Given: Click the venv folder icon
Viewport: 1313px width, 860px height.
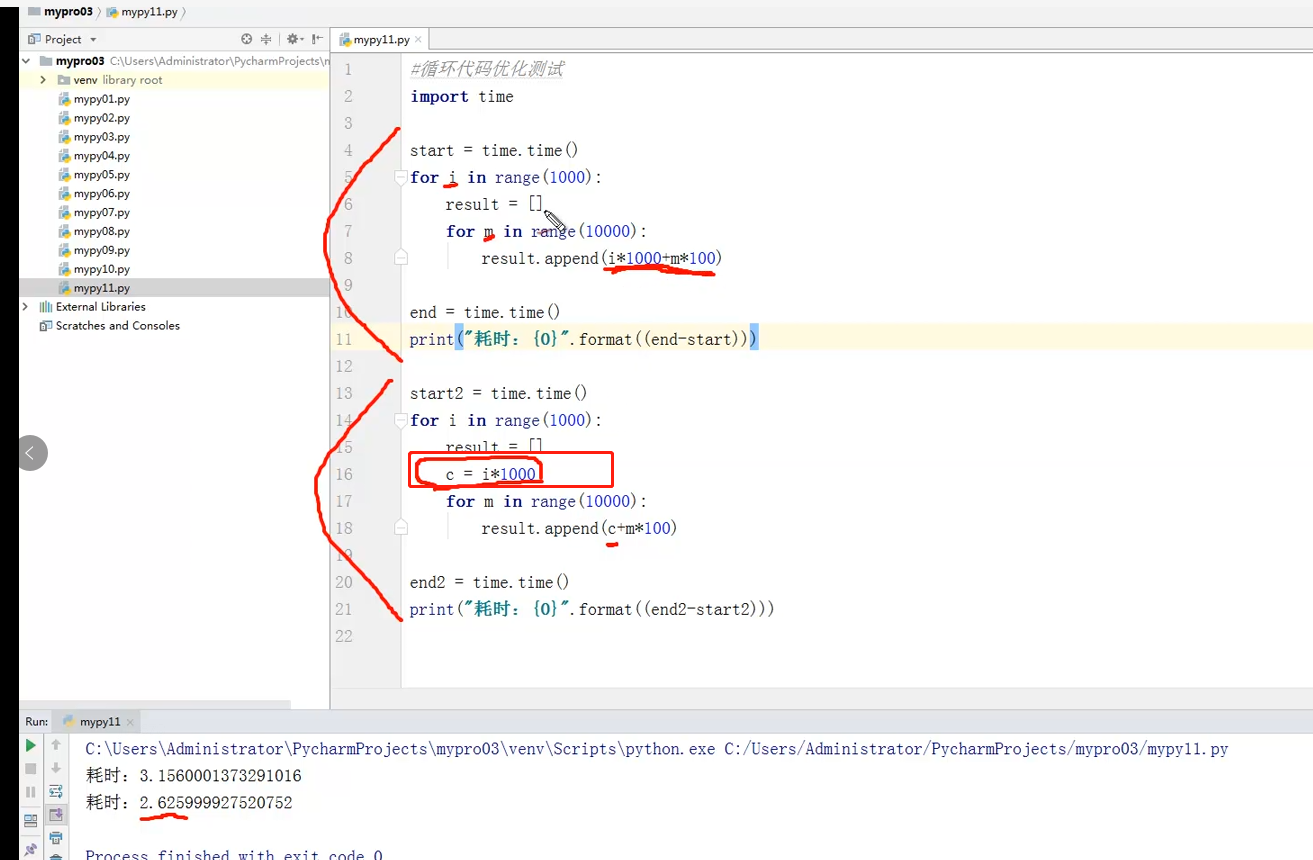Looking at the screenshot, I should pos(64,80).
